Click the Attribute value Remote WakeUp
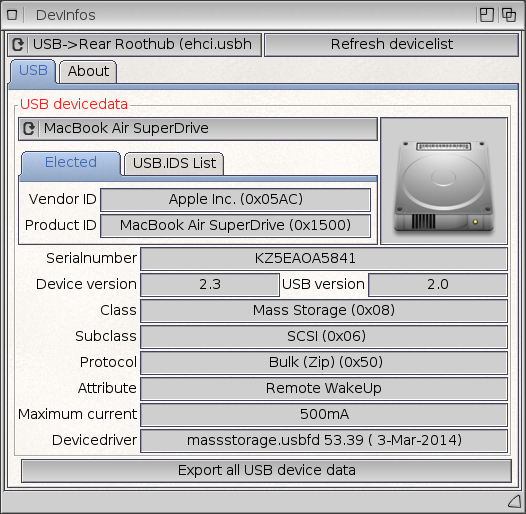Viewport: 526px width, 514px height. click(x=324, y=389)
